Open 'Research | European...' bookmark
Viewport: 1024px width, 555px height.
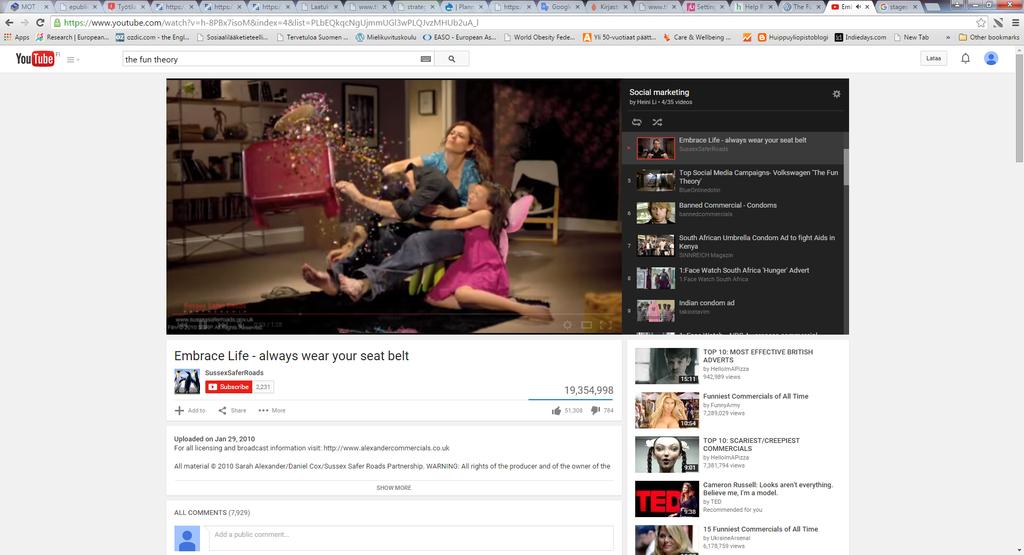[x=72, y=37]
